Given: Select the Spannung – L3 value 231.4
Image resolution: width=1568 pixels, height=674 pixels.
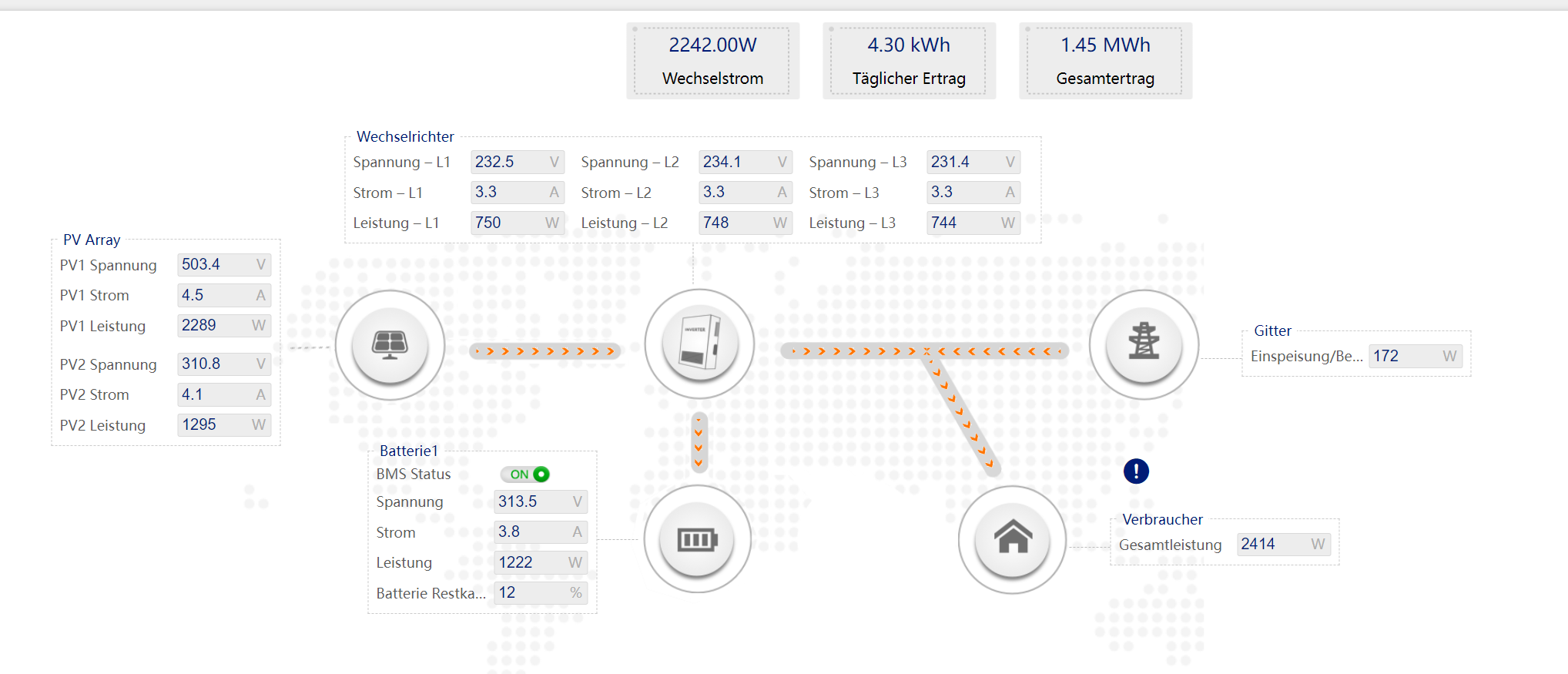Looking at the screenshot, I should (x=973, y=162).
